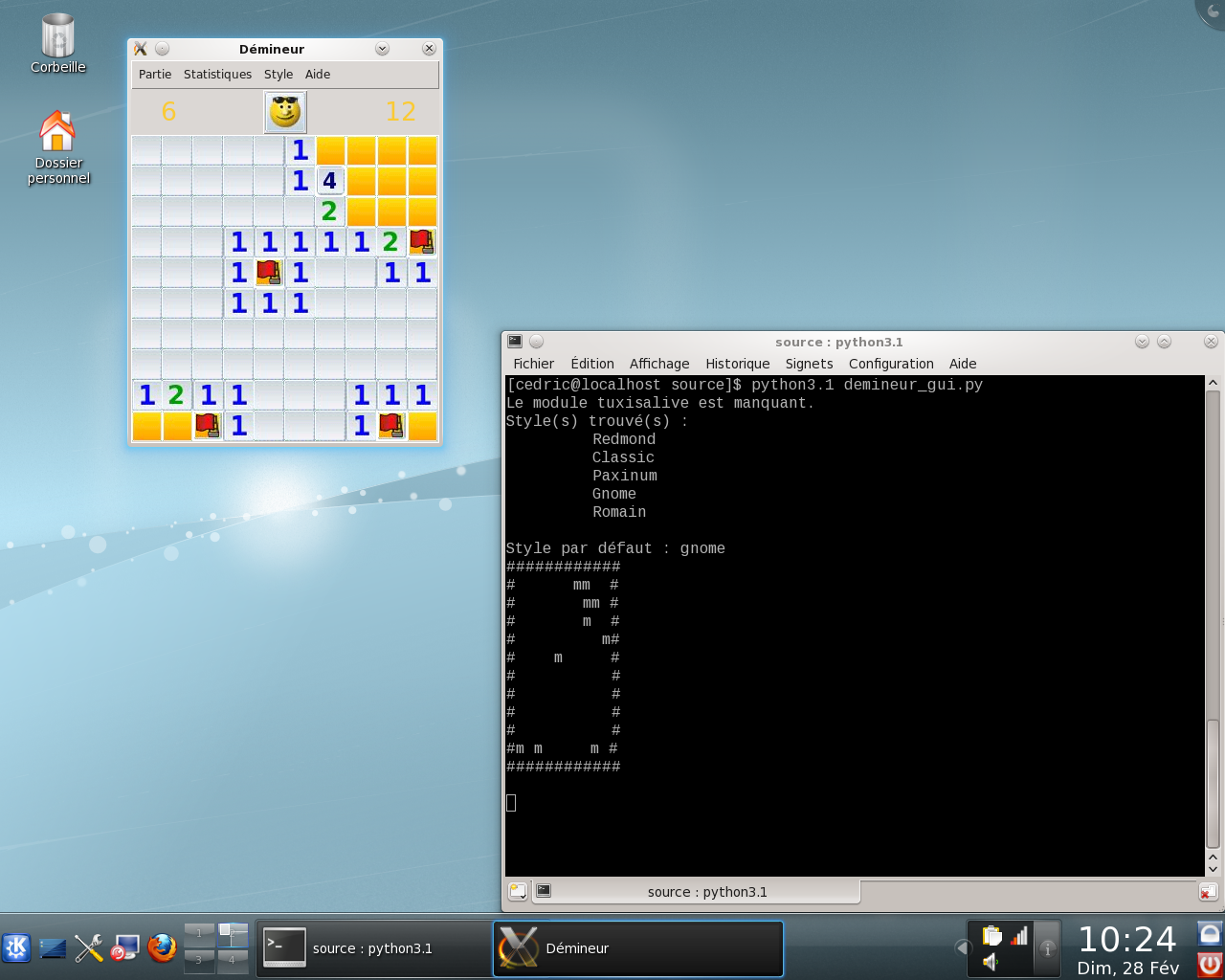Click the 'source : python3.1' taskbar entry
The image size is (1225, 980).
coord(373,948)
